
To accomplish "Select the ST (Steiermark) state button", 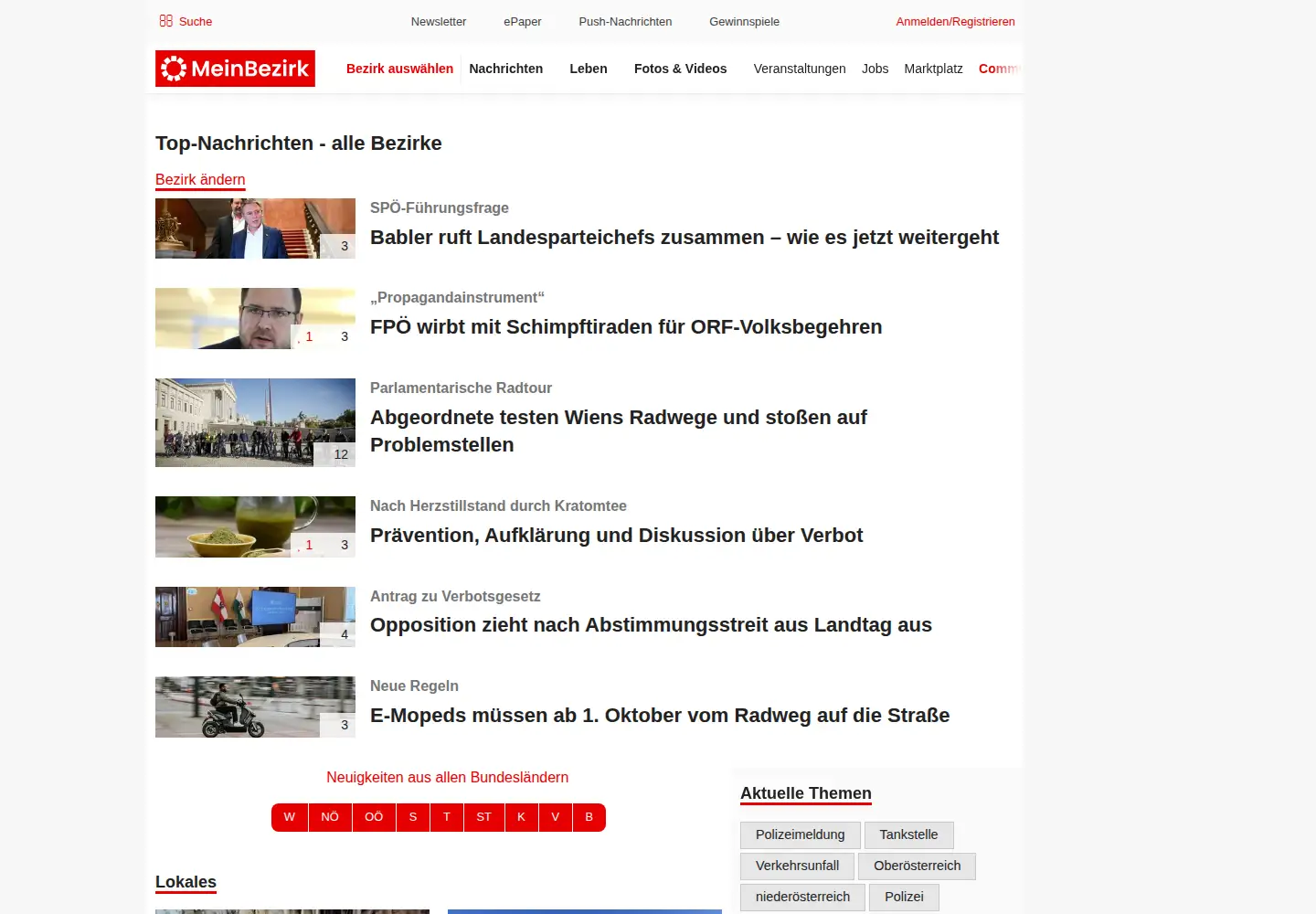I will point(483,817).
